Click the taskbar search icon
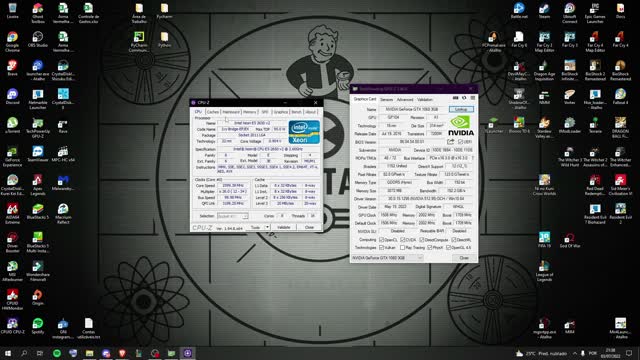Image resolution: width=640 pixels, height=360 pixels. pos(24,353)
